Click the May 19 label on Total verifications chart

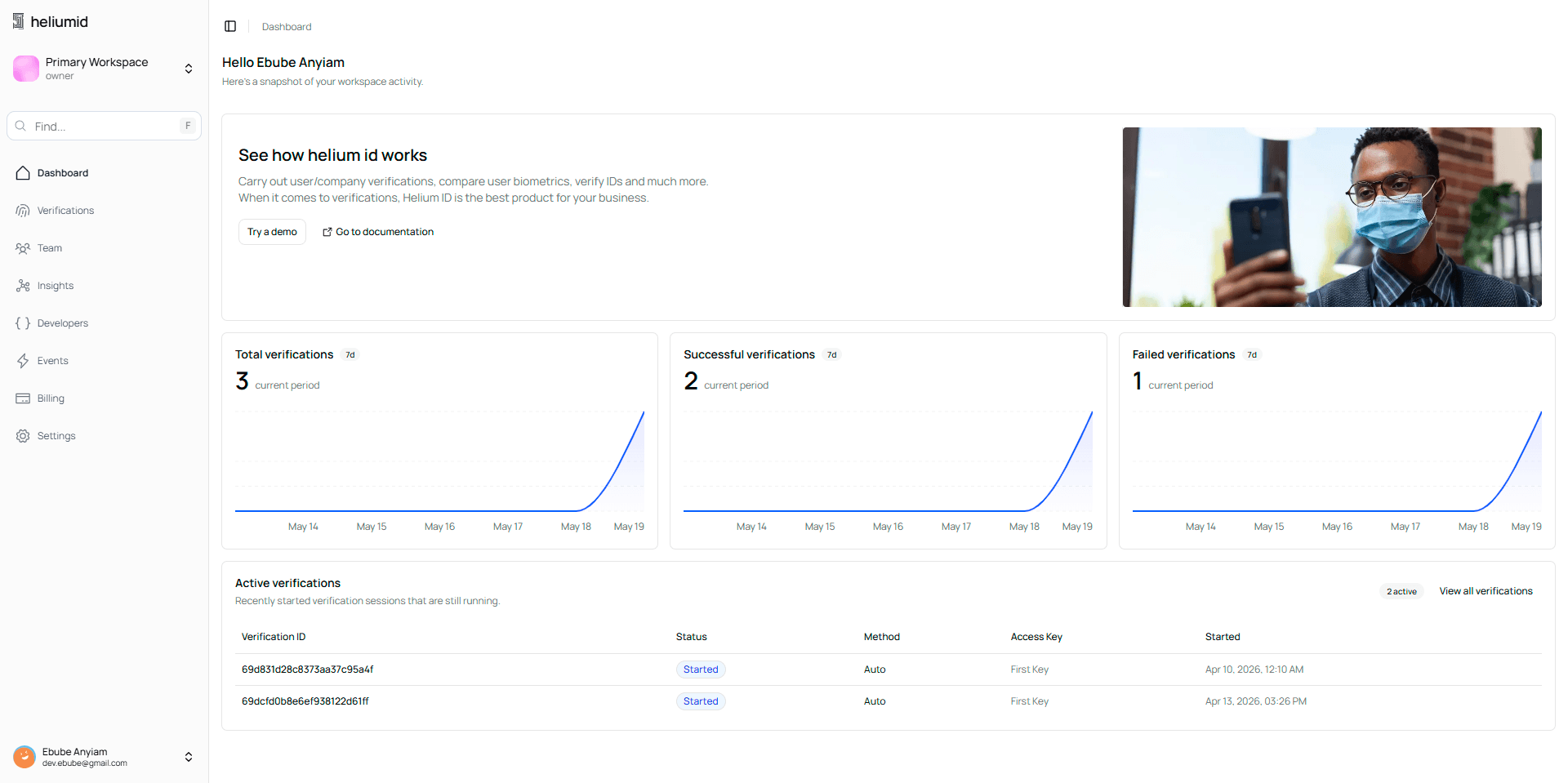(x=629, y=527)
